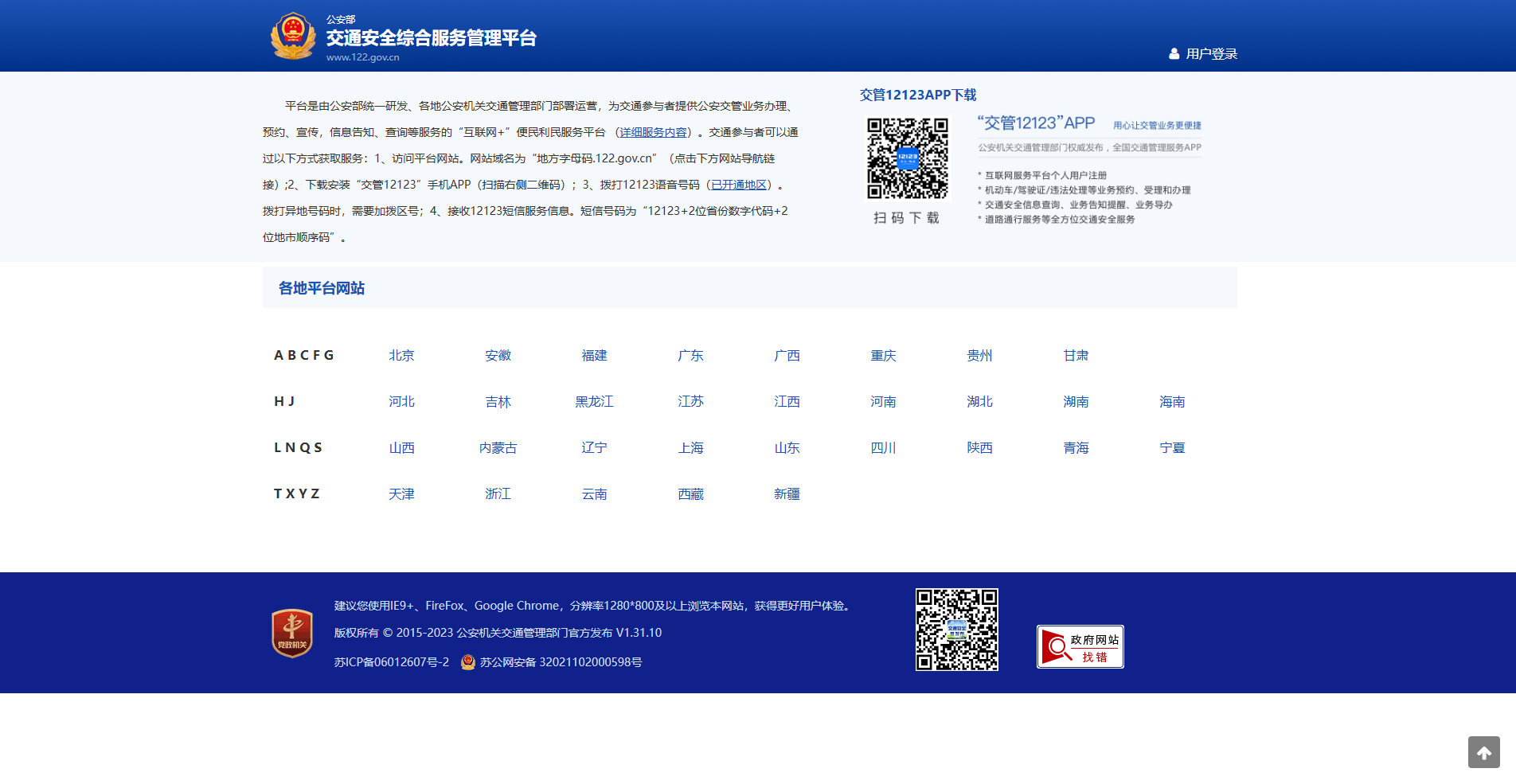Open the 西藏 platform website
1516x784 pixels.
point(690,493)
